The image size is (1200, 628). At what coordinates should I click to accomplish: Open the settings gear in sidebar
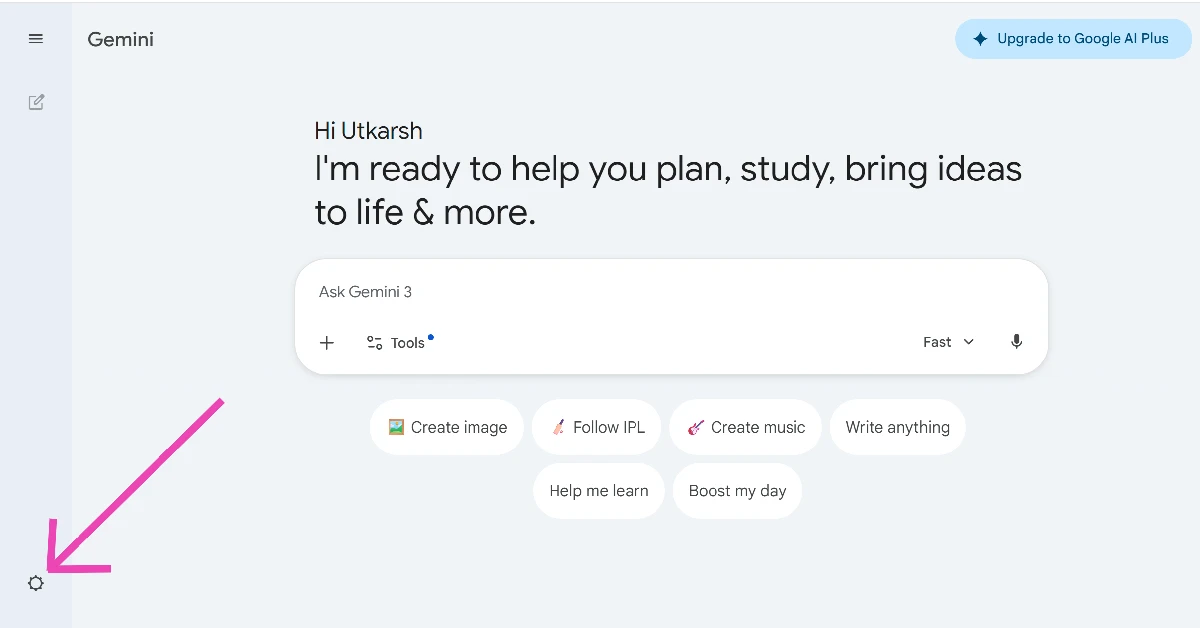36,583
